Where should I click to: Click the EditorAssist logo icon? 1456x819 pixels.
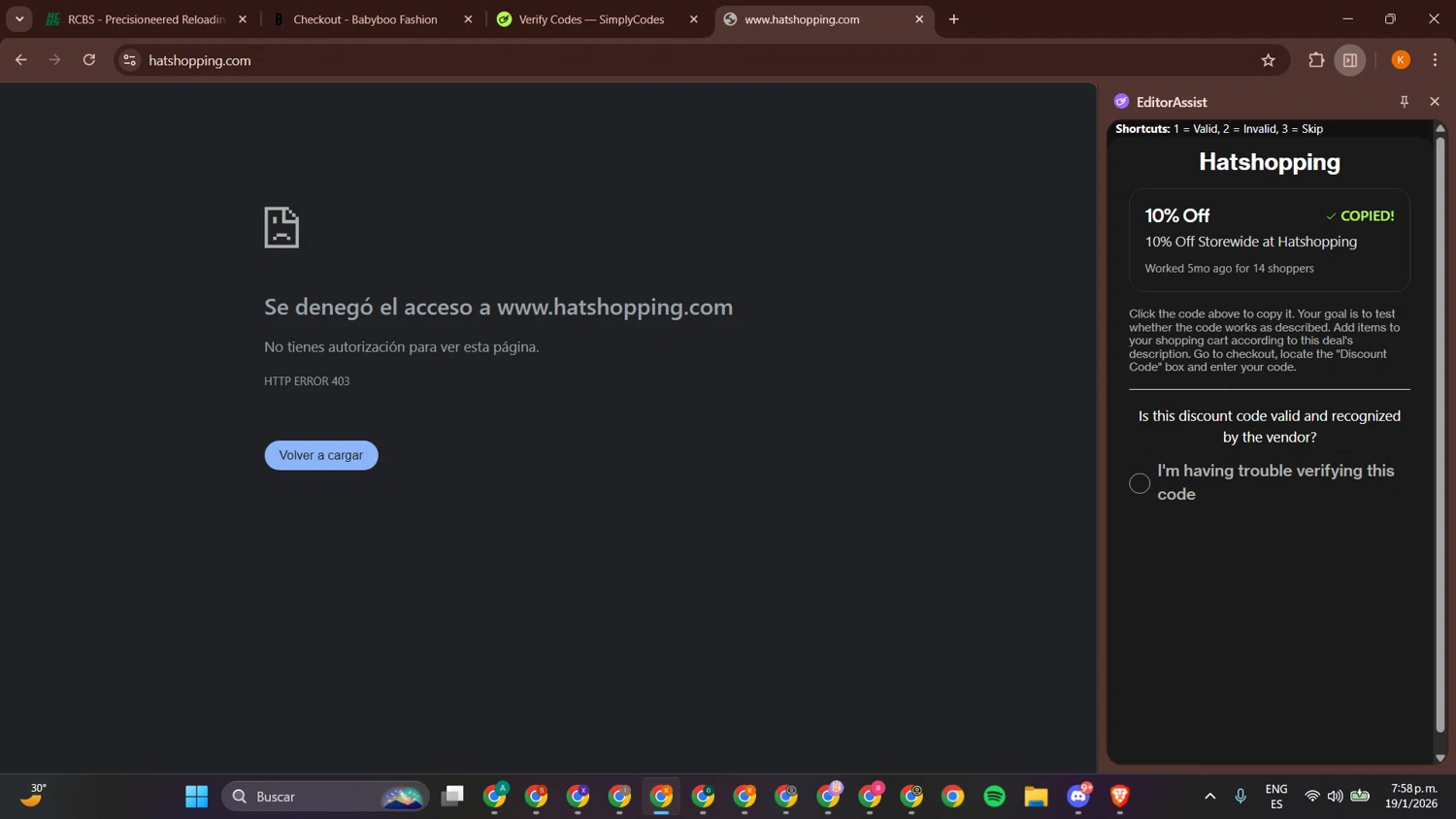coord(1122,102)
